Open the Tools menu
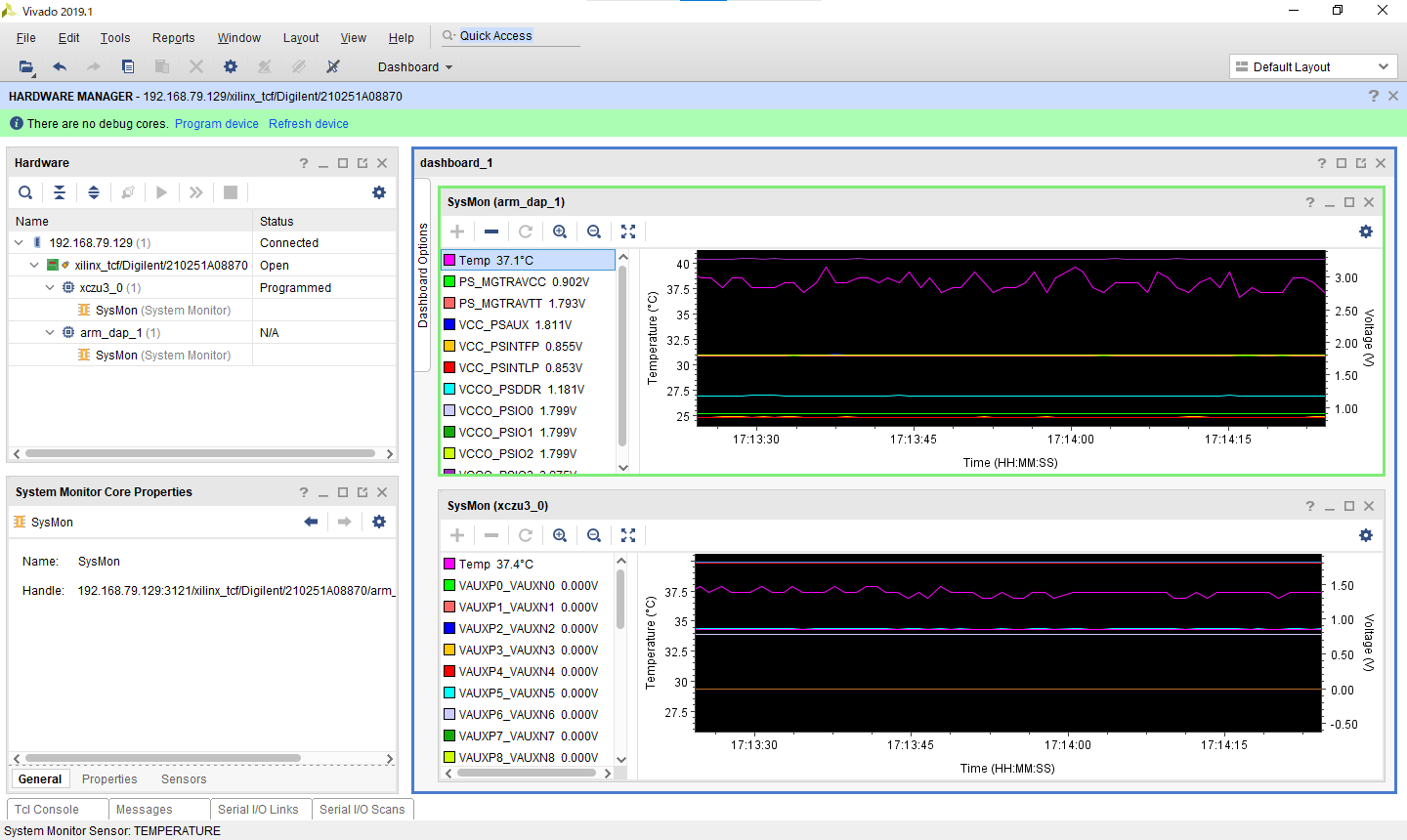This screenshot has height=840, width=1407. (115, 37)
